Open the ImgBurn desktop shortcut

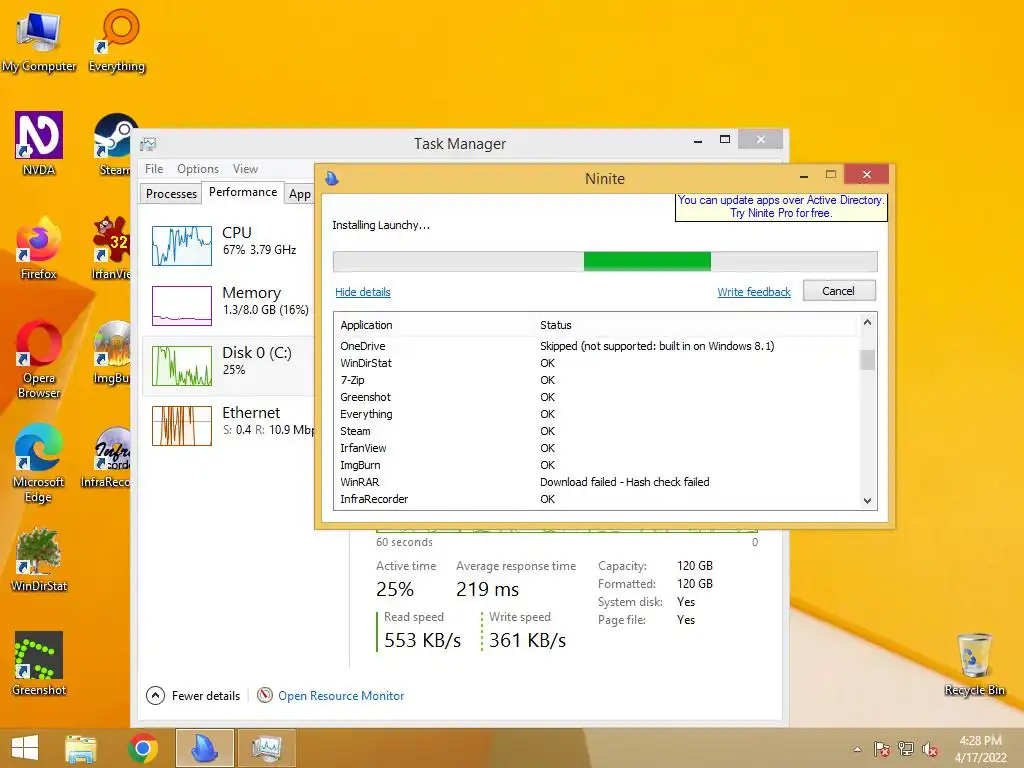pos(112,353)
